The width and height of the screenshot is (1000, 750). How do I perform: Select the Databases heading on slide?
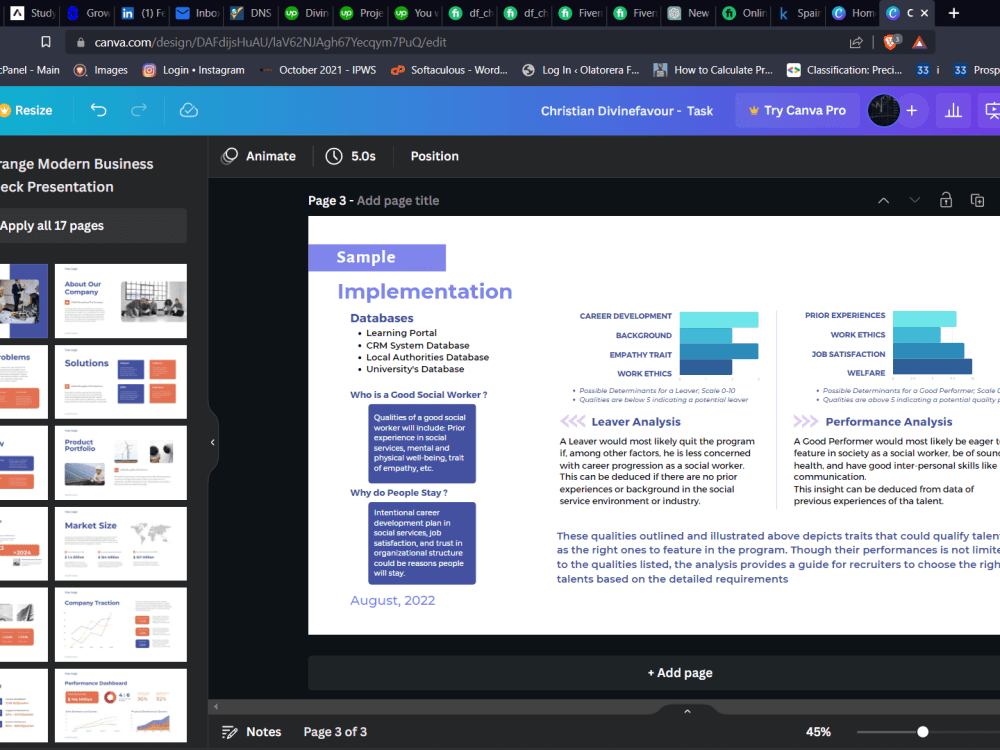tap(381, 318)
